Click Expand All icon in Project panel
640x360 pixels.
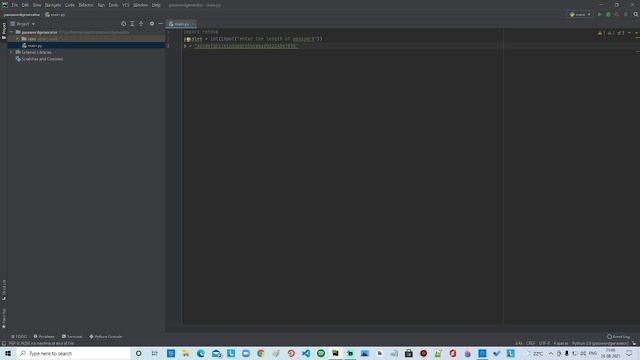tap(132, 24)
